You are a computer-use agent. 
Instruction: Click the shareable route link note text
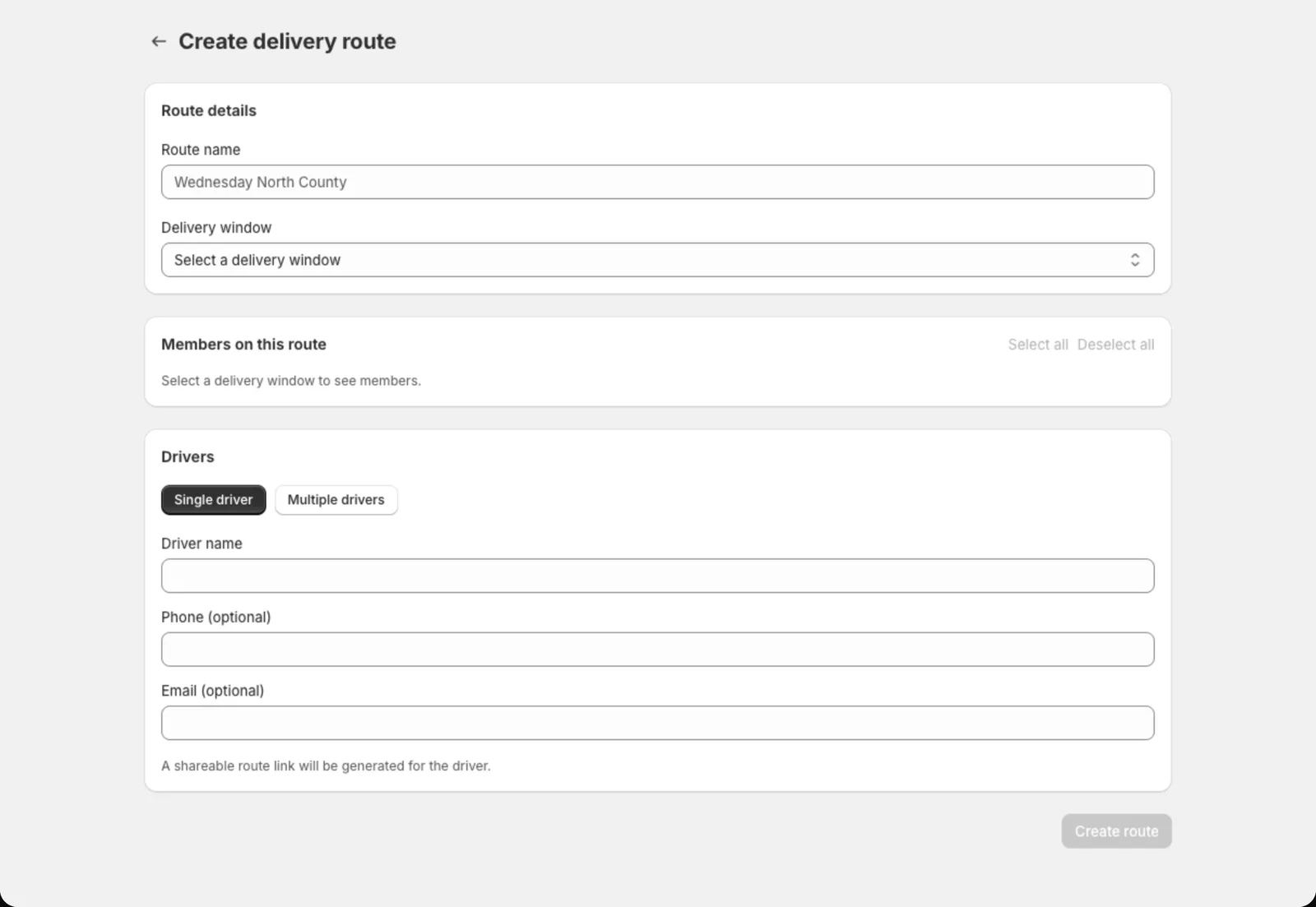click(326, 766)
